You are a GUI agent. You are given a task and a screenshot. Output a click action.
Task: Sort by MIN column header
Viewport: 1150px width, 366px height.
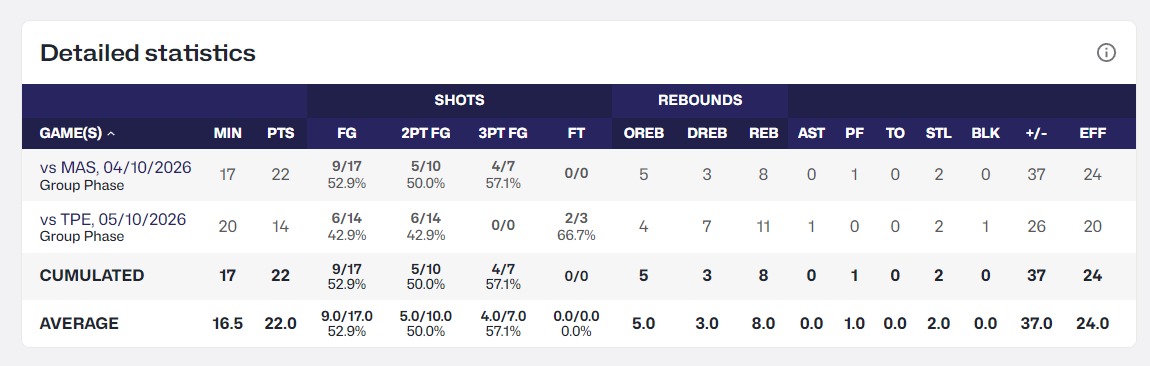point(227,133)
